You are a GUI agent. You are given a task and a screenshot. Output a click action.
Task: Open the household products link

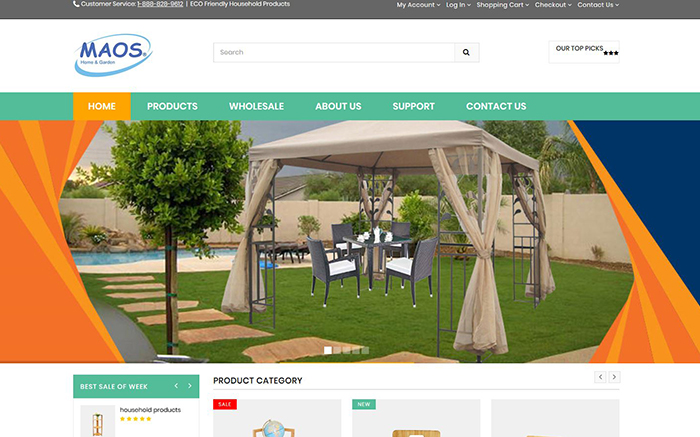[x=150, y=410]
